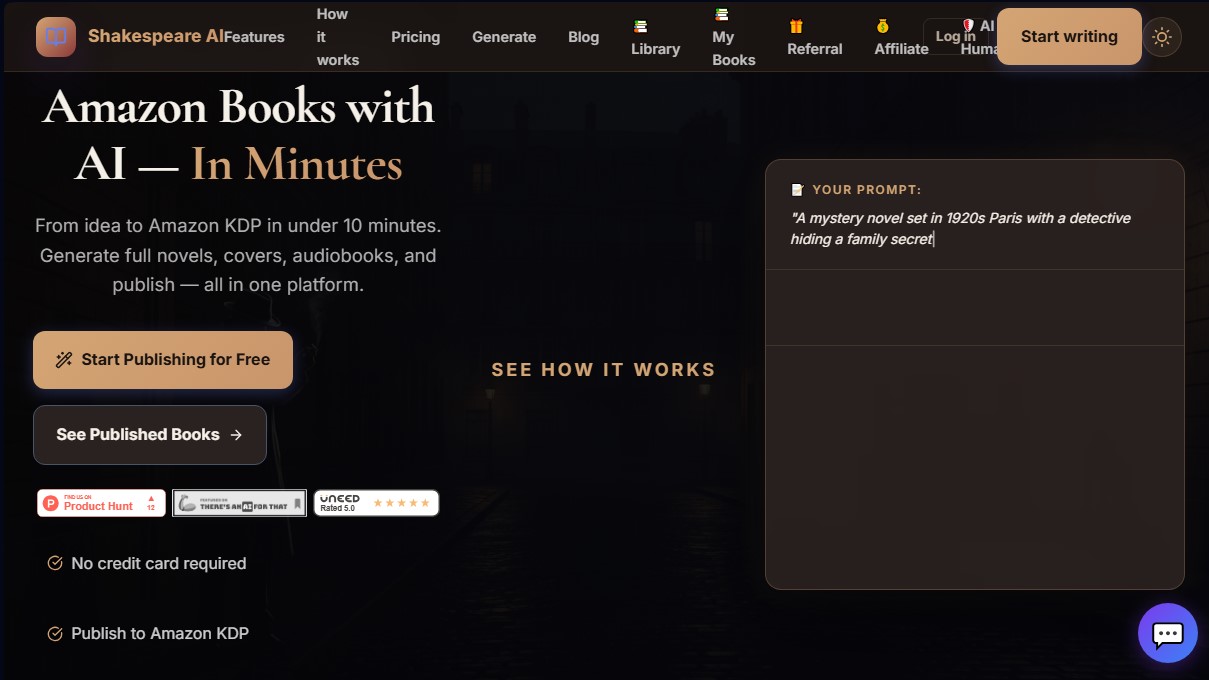Go to the Pricing page
Screen dimensions: 1209x680
point(415,37)
